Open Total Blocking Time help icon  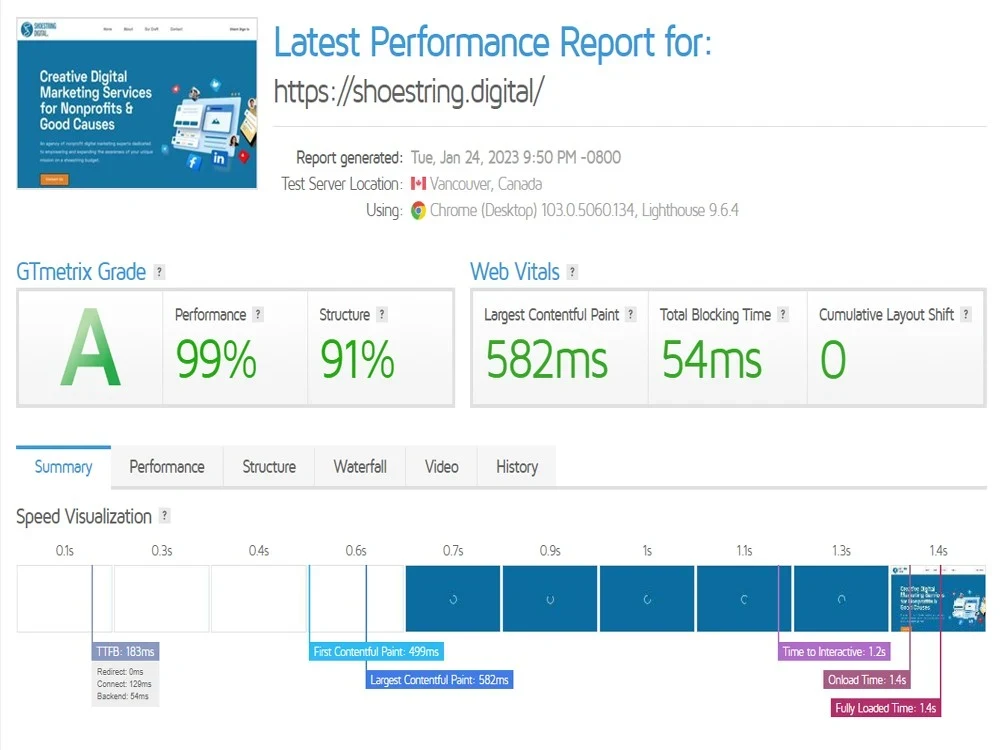[x=783, y=314]
